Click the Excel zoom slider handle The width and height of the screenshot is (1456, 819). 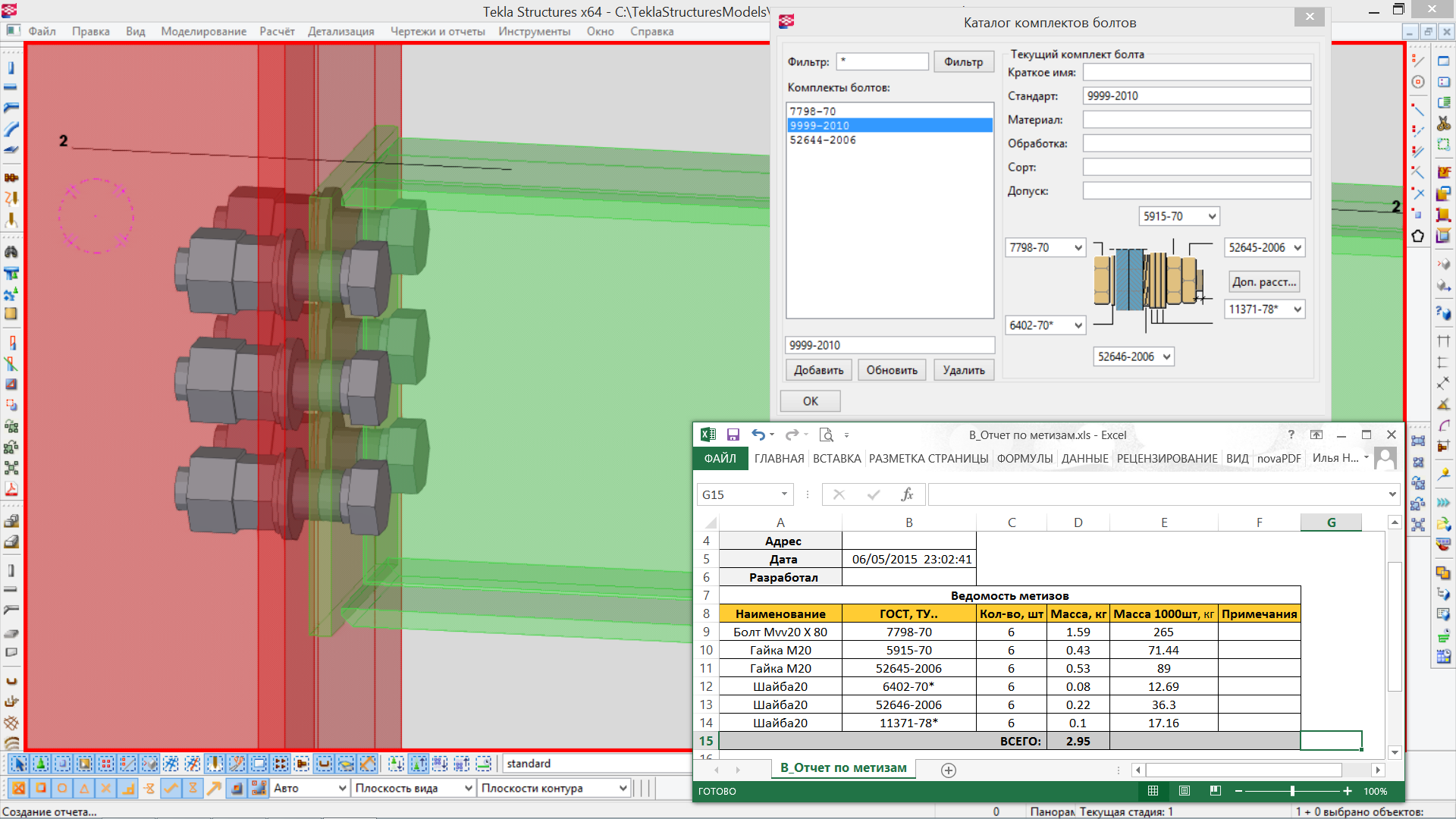[x=1292, y=791]
